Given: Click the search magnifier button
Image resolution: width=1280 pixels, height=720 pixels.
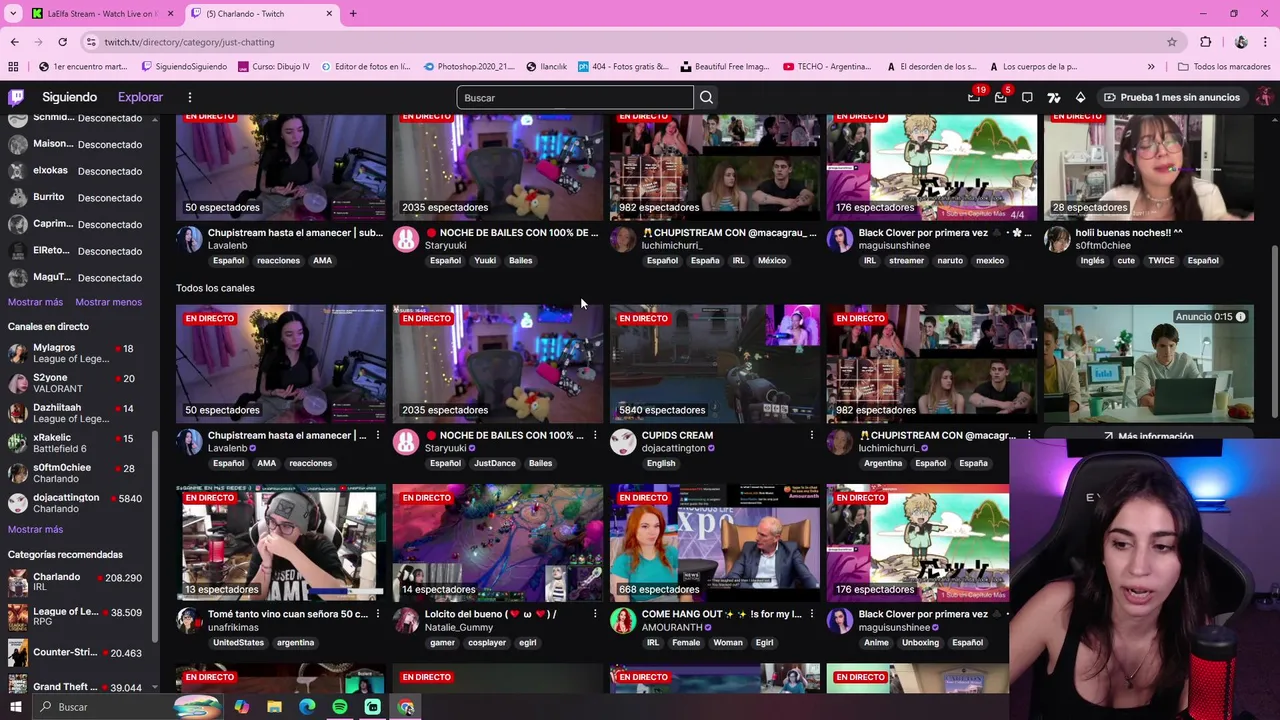Looking at the screenshot, I should click(x=706, y=97).
